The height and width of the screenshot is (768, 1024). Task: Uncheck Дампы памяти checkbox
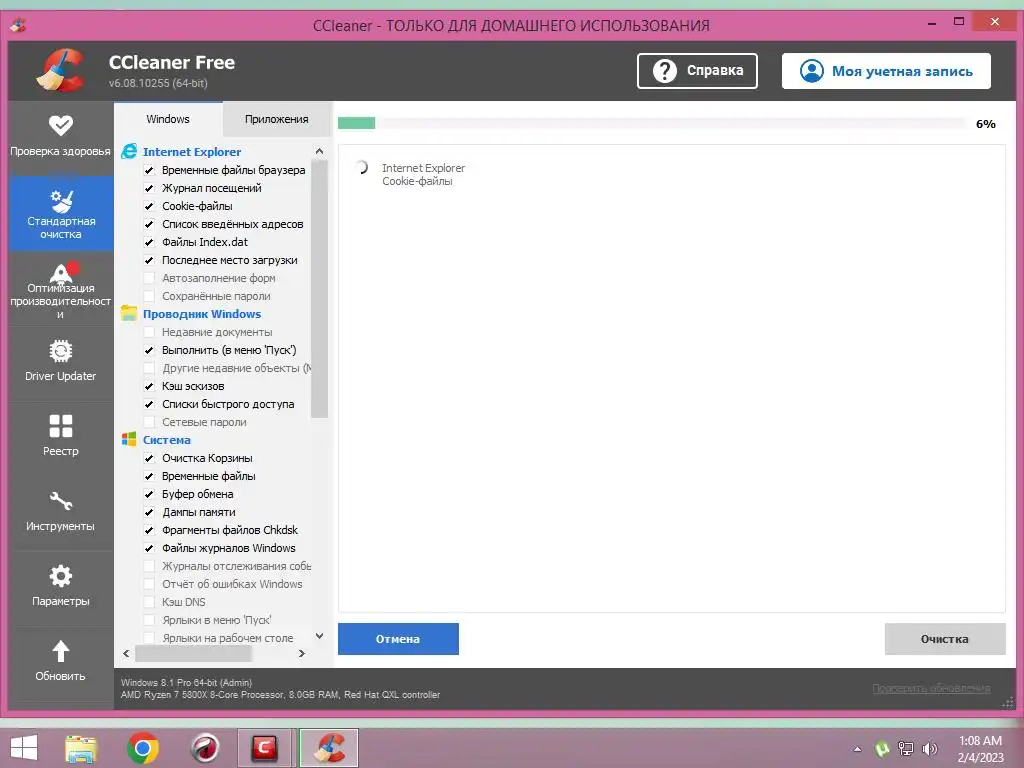click(149, 512)
